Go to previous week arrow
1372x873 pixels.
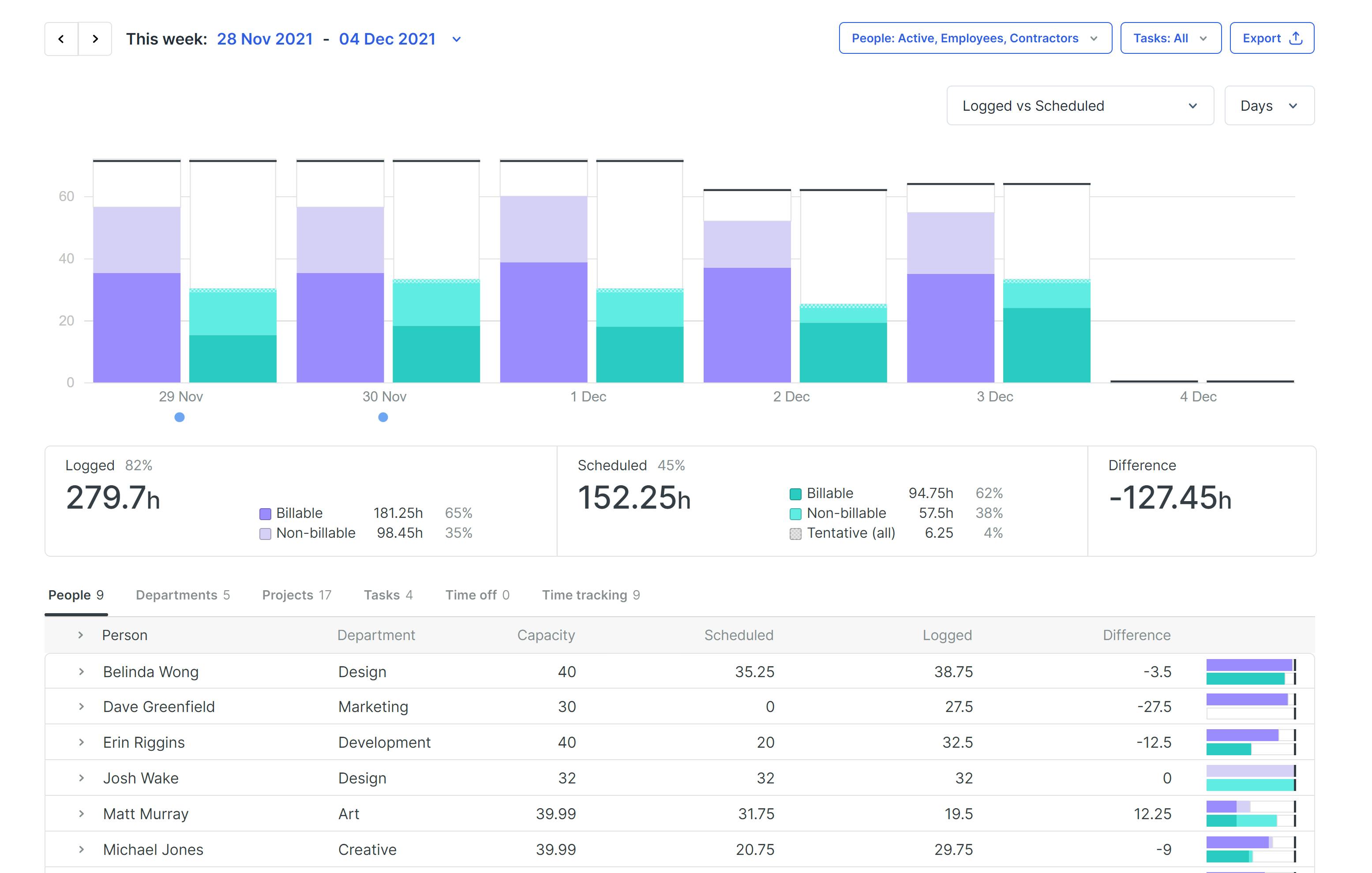coord(61,39)
